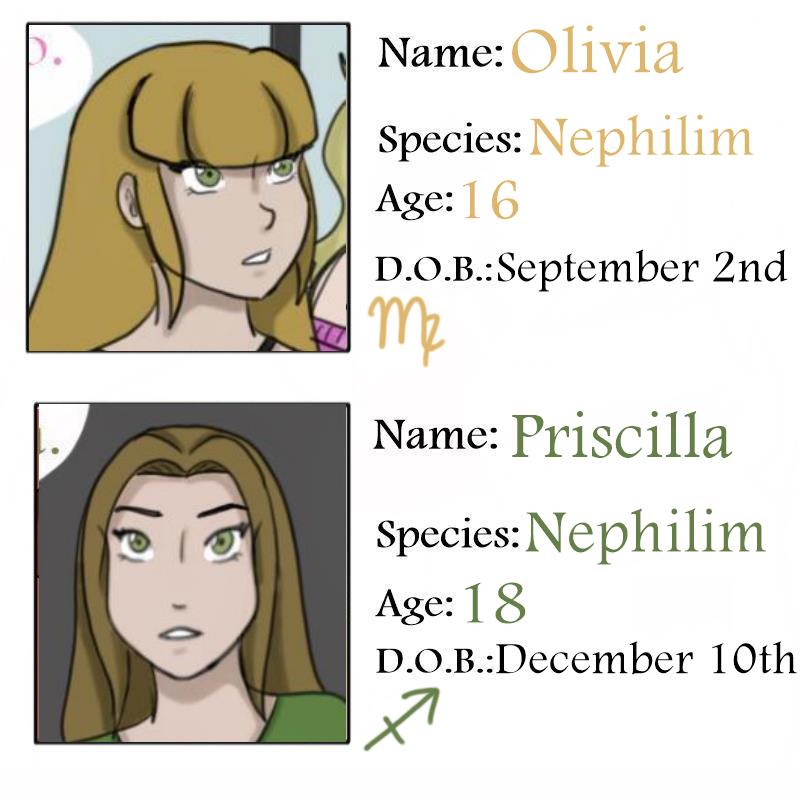Click the Age label above September 2nd
This screenshot has width=800, height=800.
(x=415, y=200)
